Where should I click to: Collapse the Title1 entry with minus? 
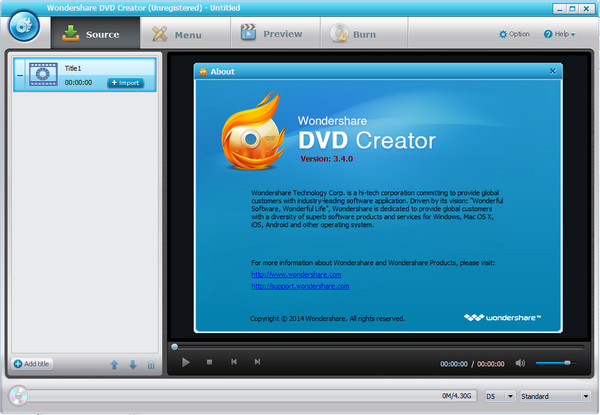(x=20, y=75)
